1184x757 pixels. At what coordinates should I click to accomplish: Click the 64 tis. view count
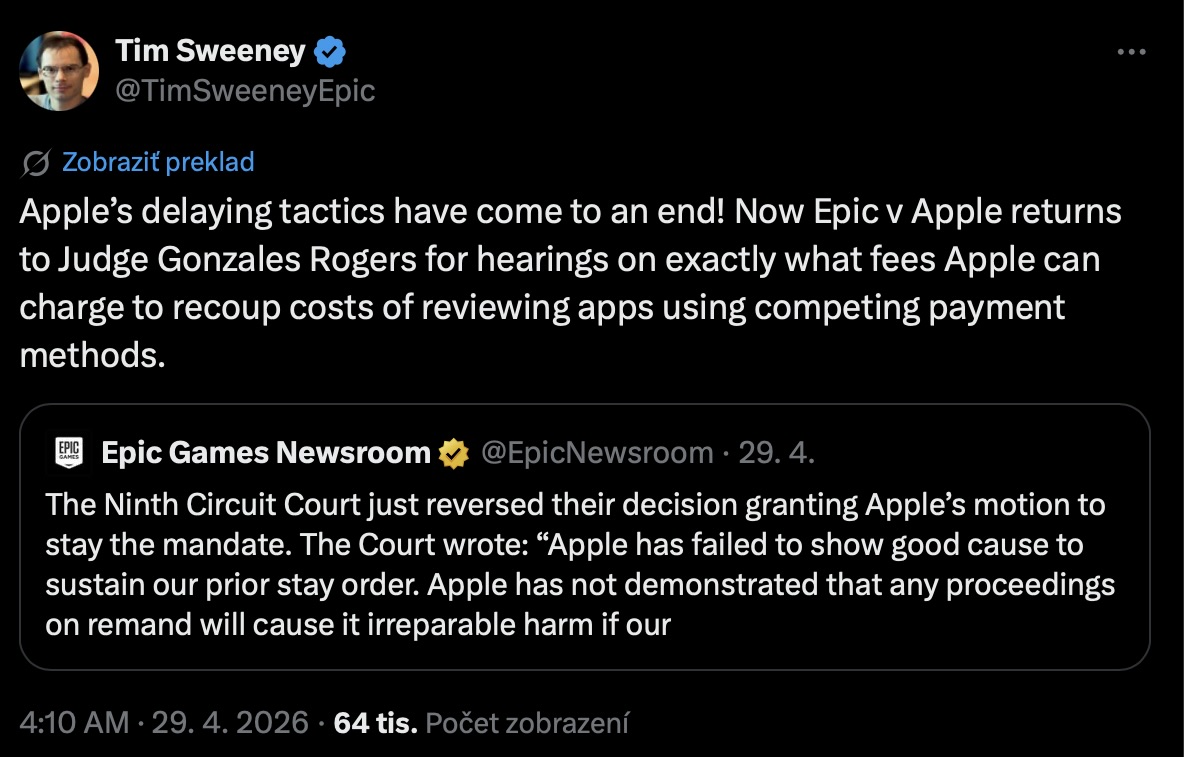[375, 723]
